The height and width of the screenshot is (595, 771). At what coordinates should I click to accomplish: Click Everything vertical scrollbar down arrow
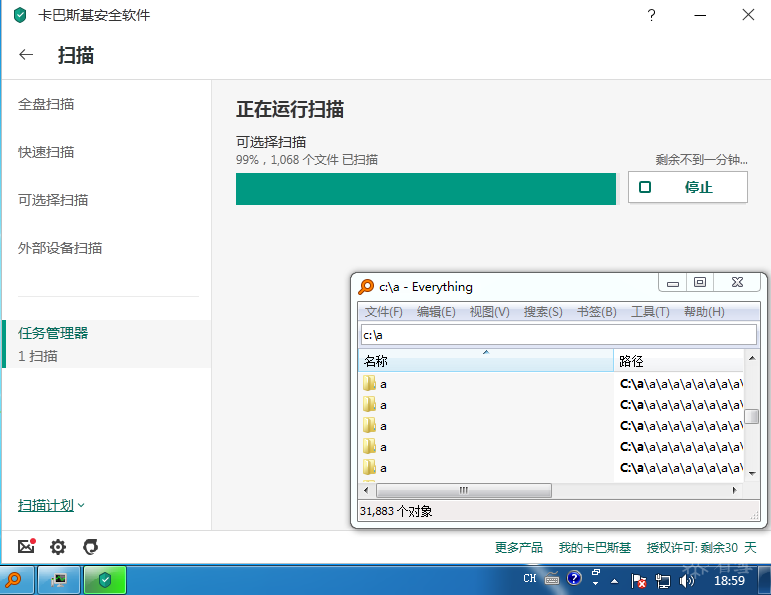[x=752, y=473]
